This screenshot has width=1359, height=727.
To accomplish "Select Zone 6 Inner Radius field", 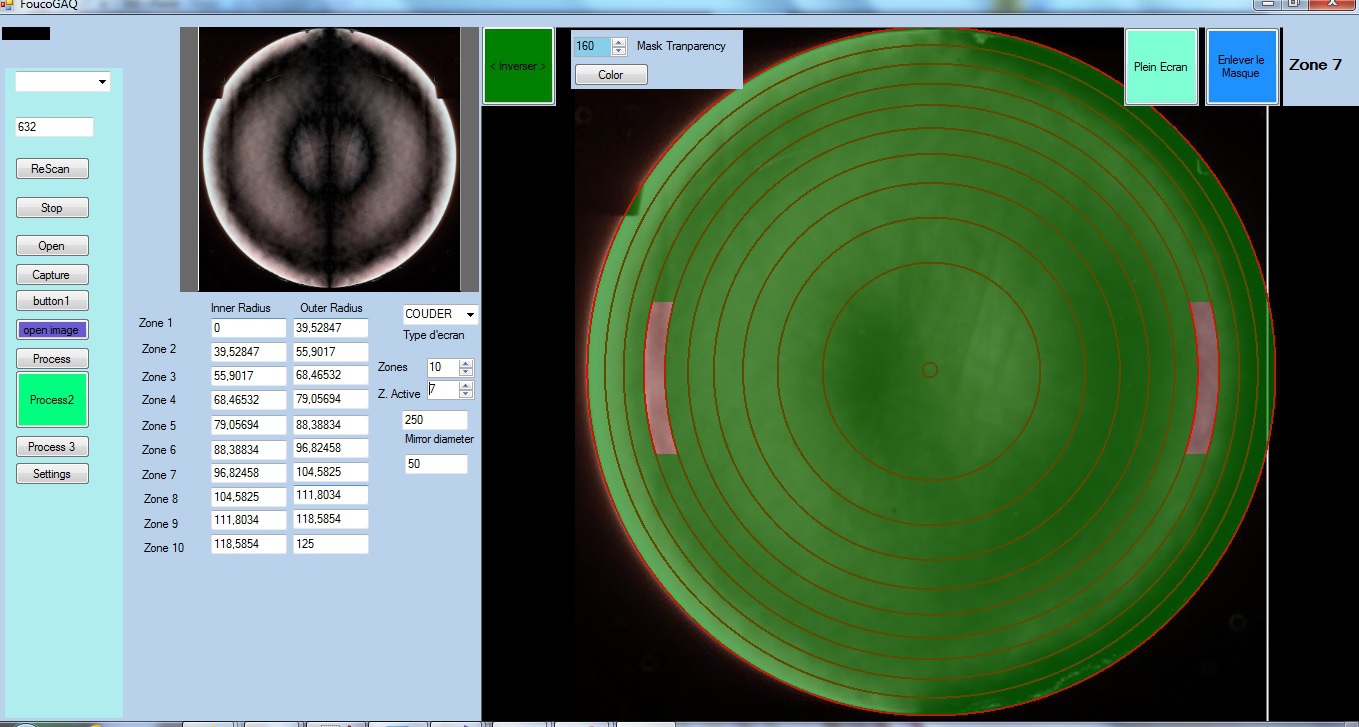I will (x=249, y=449).
